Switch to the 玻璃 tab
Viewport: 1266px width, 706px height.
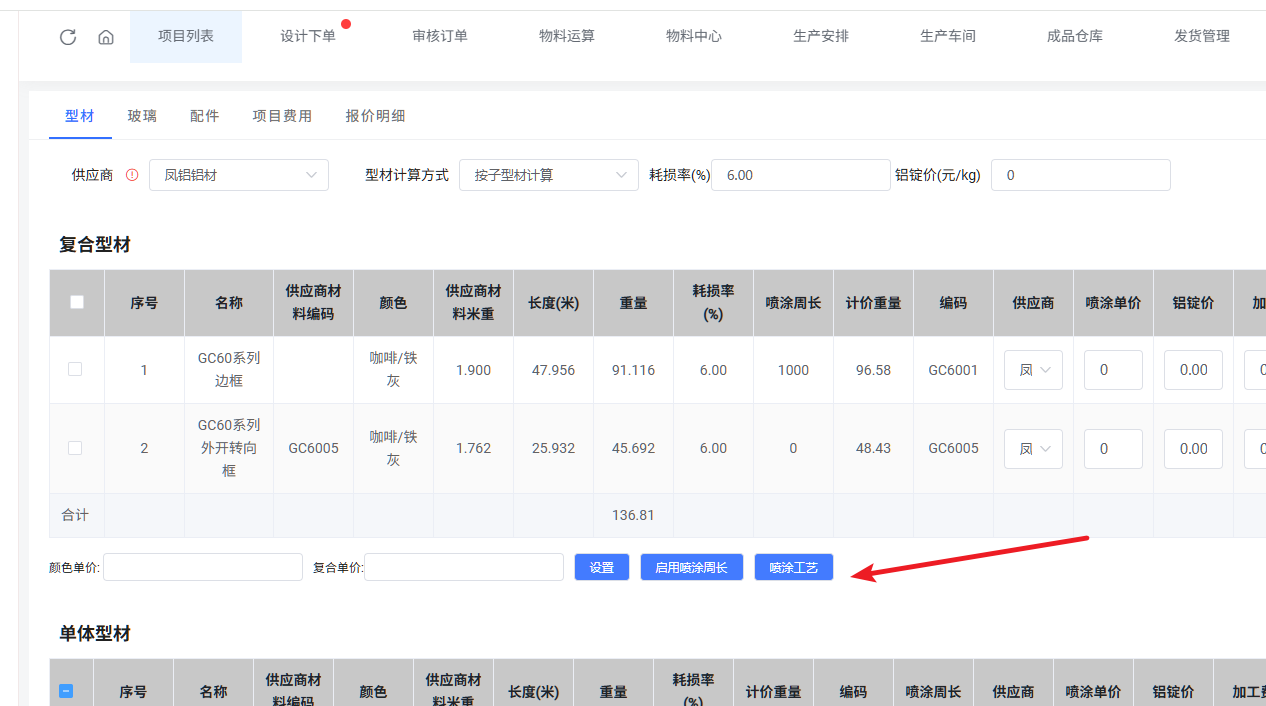pyautogui.click(x=142, y=116)
